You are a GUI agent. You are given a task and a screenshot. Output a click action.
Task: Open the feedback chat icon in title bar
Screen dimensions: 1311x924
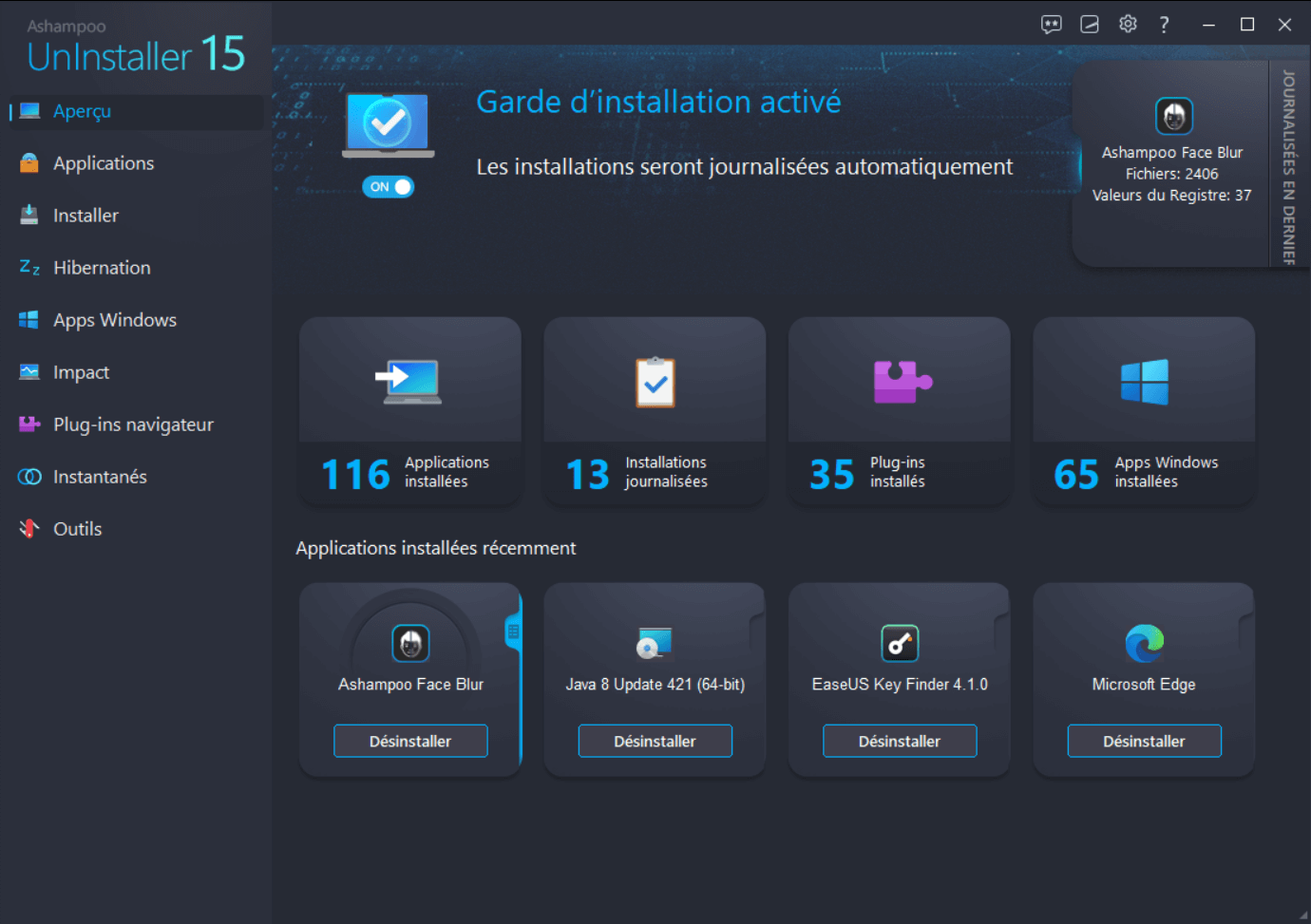click(x=1052, y=25)
